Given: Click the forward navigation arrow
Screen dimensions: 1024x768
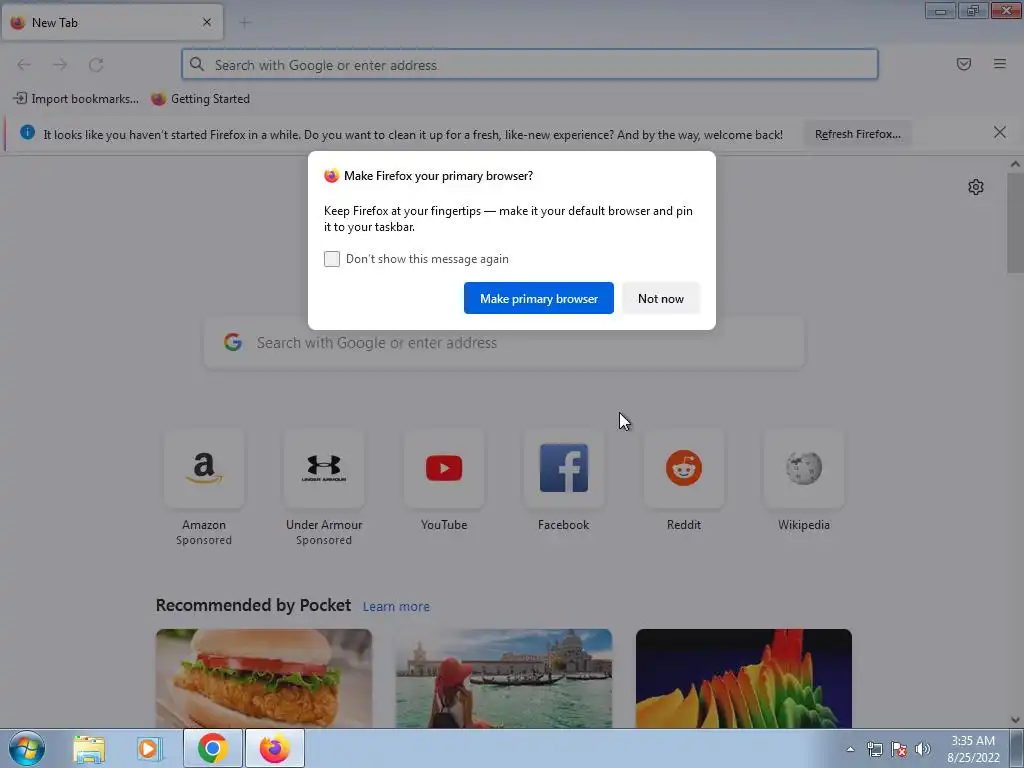Looking at the screenshot, I should tap(60, 65).
